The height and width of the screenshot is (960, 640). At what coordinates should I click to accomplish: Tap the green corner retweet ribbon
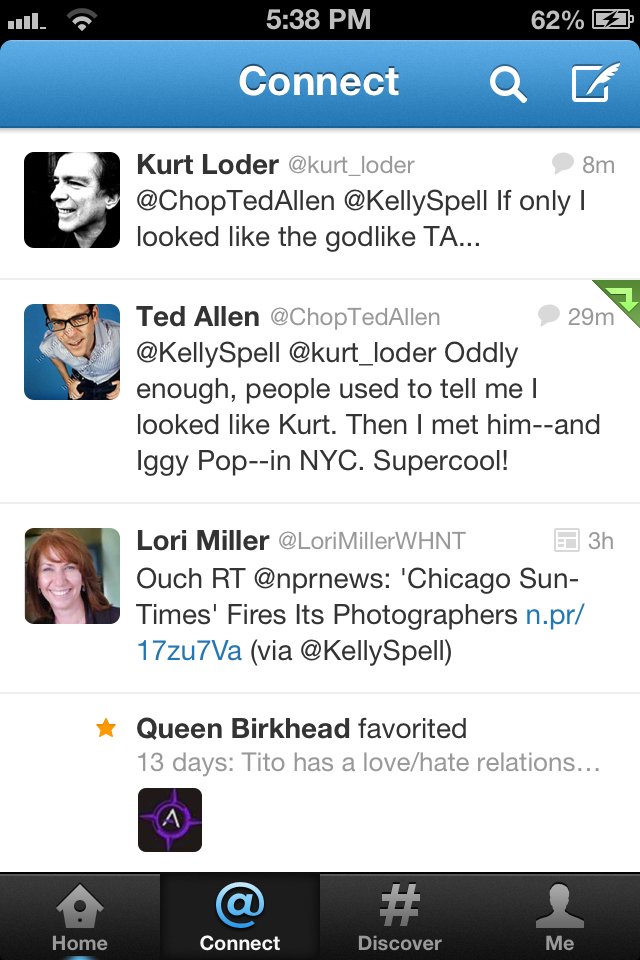click(x=620, y=299)
